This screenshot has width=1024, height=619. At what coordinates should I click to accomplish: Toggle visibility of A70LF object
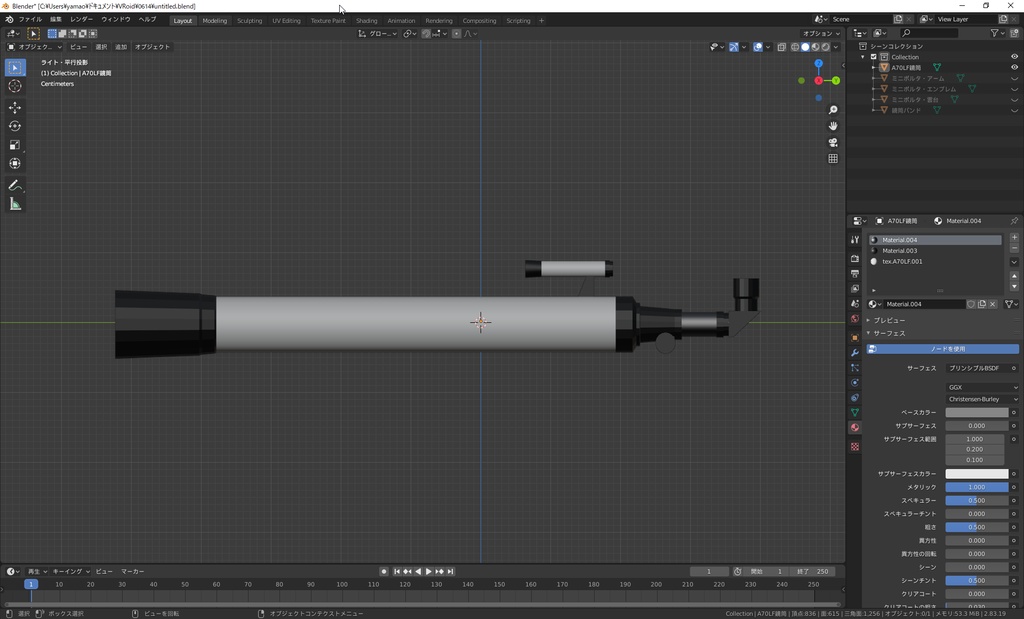[1014, 67]
